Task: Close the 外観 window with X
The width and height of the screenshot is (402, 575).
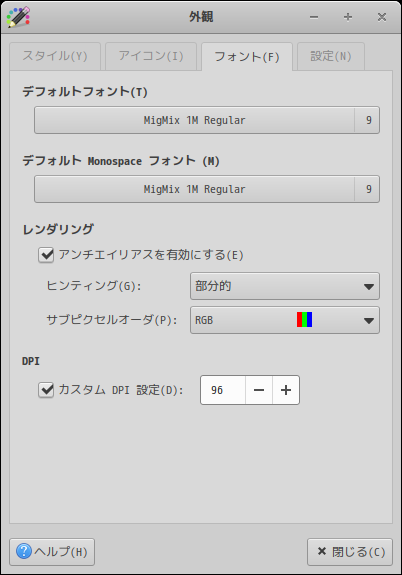Action: pos(382,17)
